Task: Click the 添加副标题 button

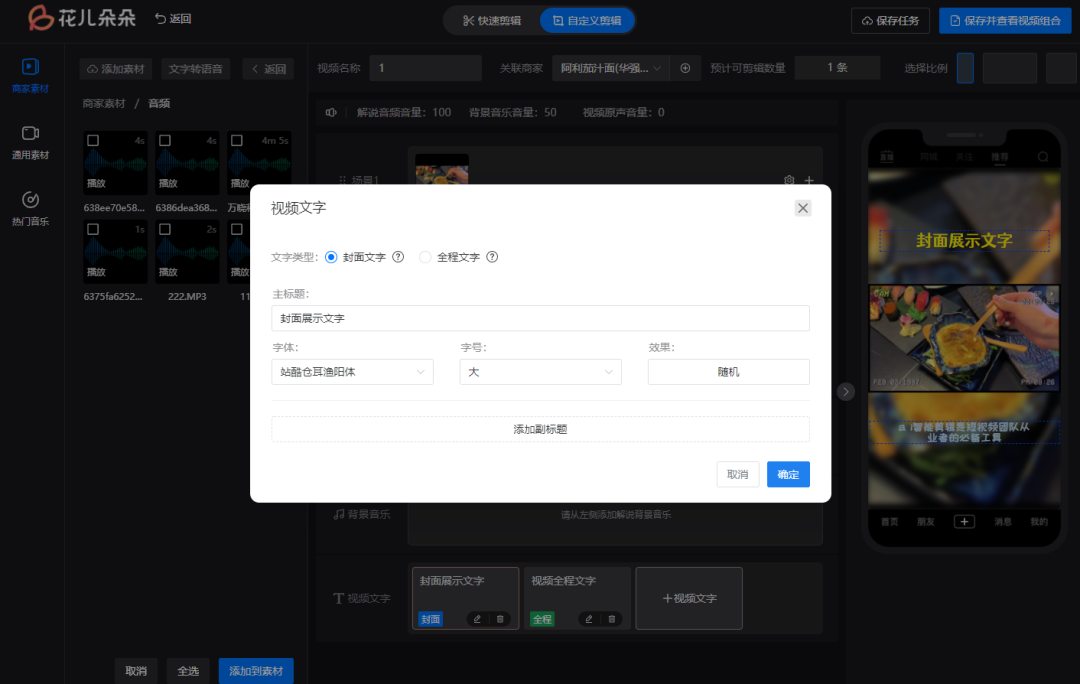Action: (x=540, y=429)
